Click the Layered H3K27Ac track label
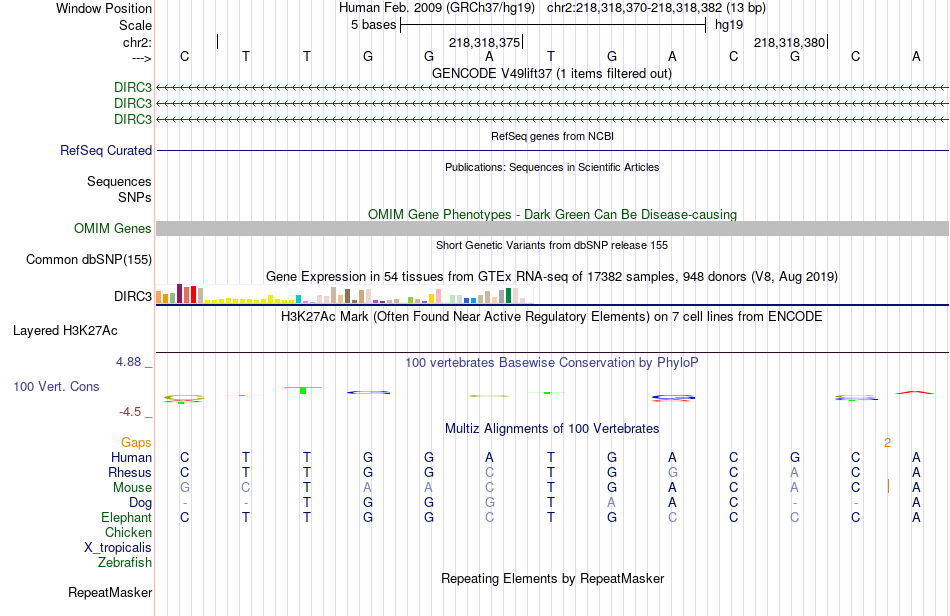 pyautogui.click(x=65, y=331)
